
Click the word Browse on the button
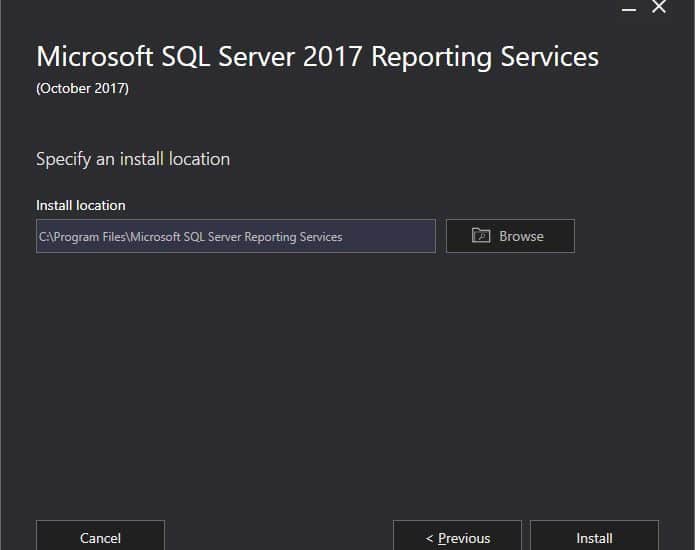[x=521, y=236]
